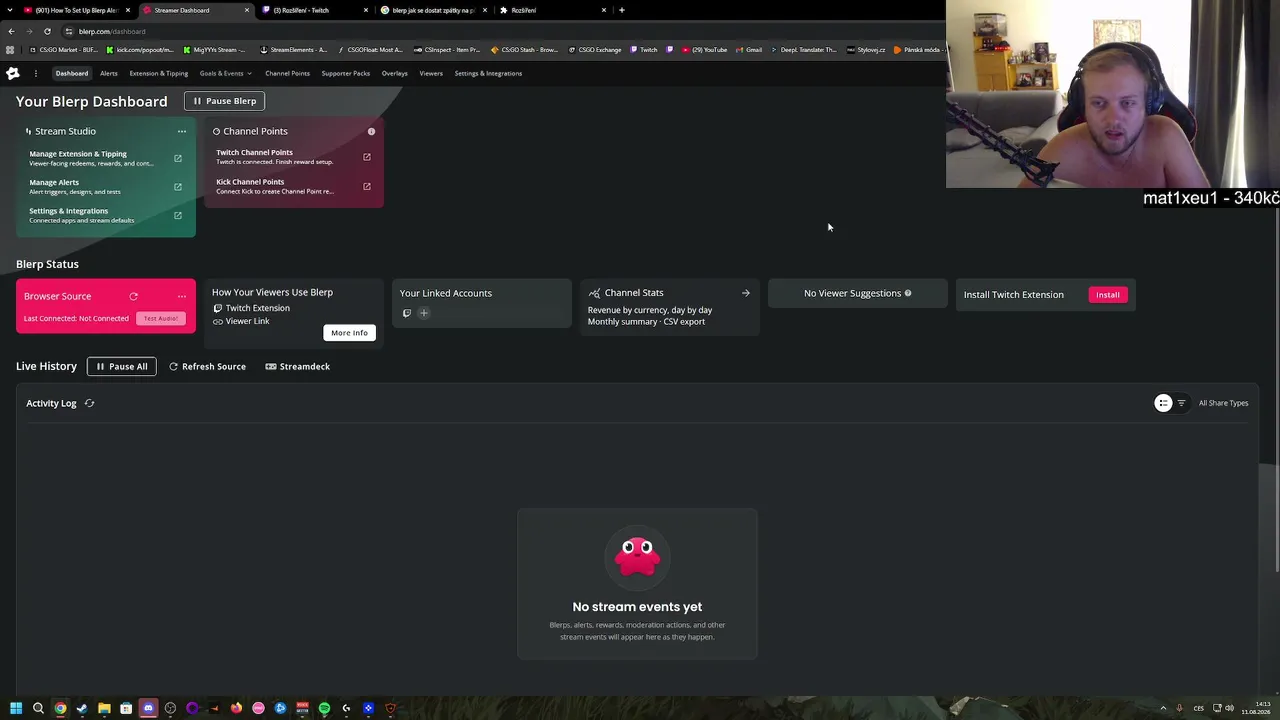
Task: Refresh the Browser Source connection icon
Action: pos(133,296)
